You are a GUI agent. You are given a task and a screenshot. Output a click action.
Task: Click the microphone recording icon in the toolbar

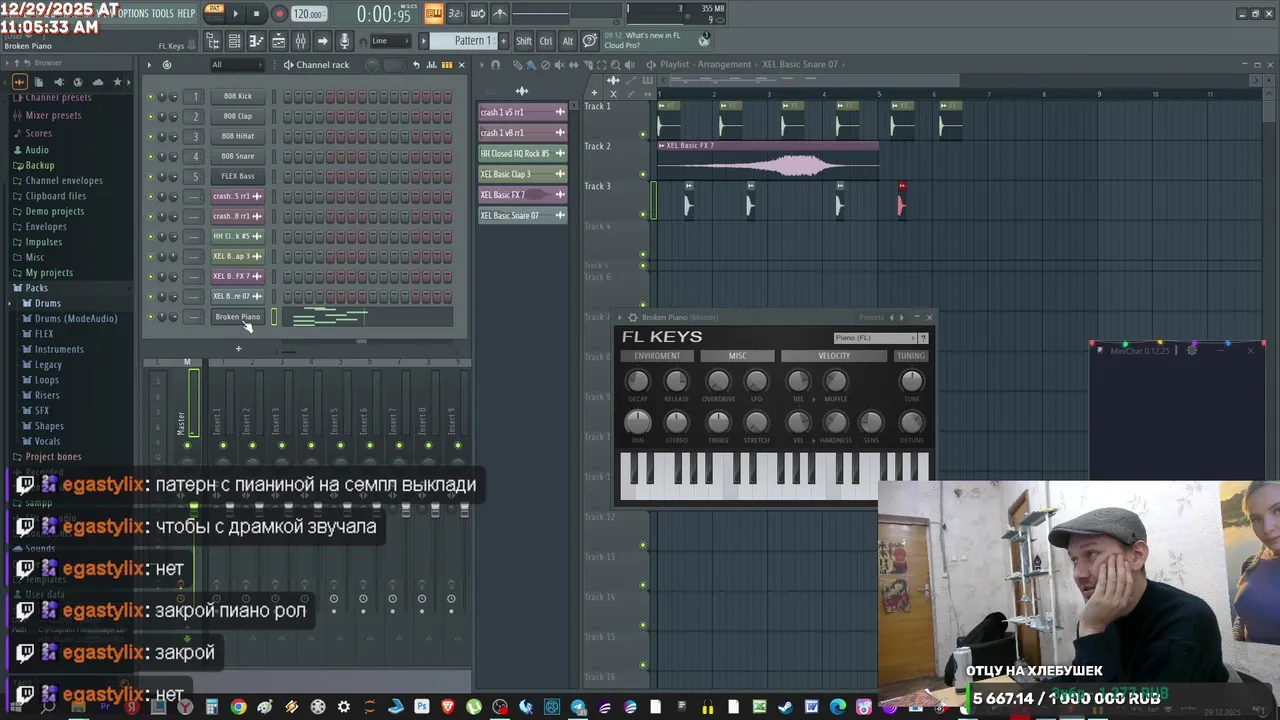[344, 41]
